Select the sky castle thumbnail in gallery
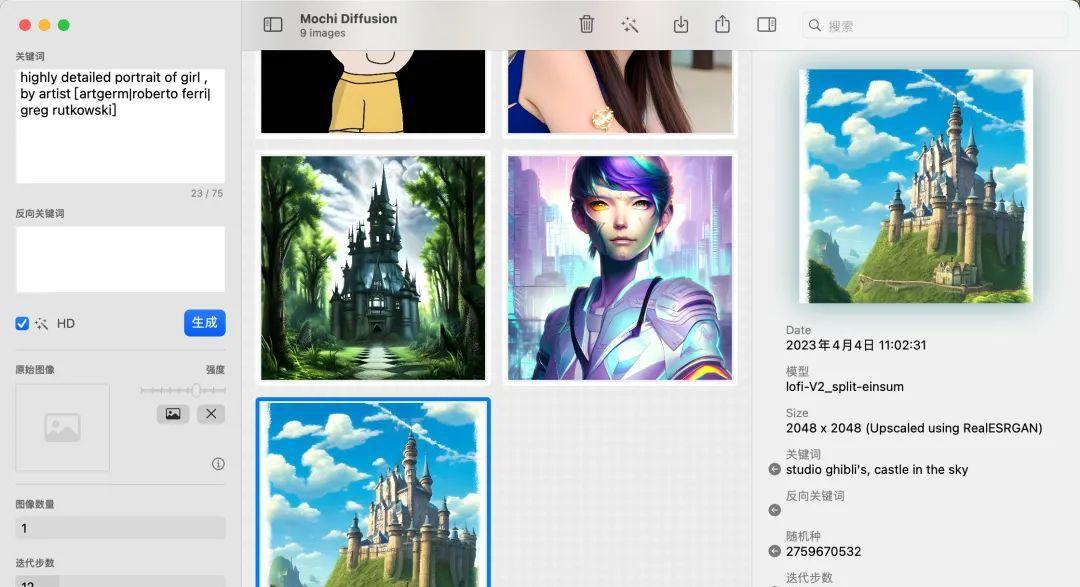Image resolution: width=1080 pixels, height=587 pixels. click(373, 494)
